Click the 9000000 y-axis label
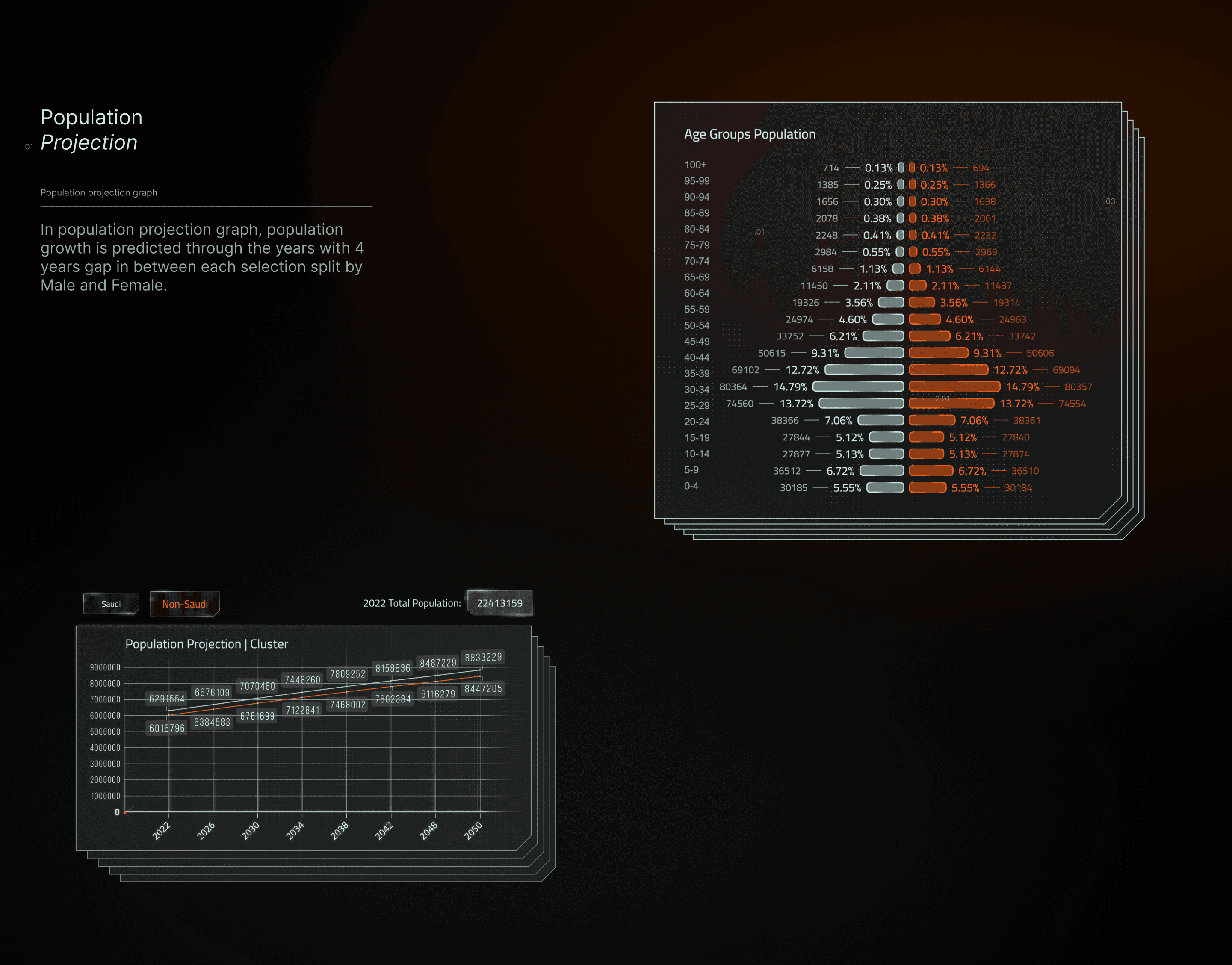This screenshot has width=1232, height=965. pyautogui.click(x=105, y=667)
